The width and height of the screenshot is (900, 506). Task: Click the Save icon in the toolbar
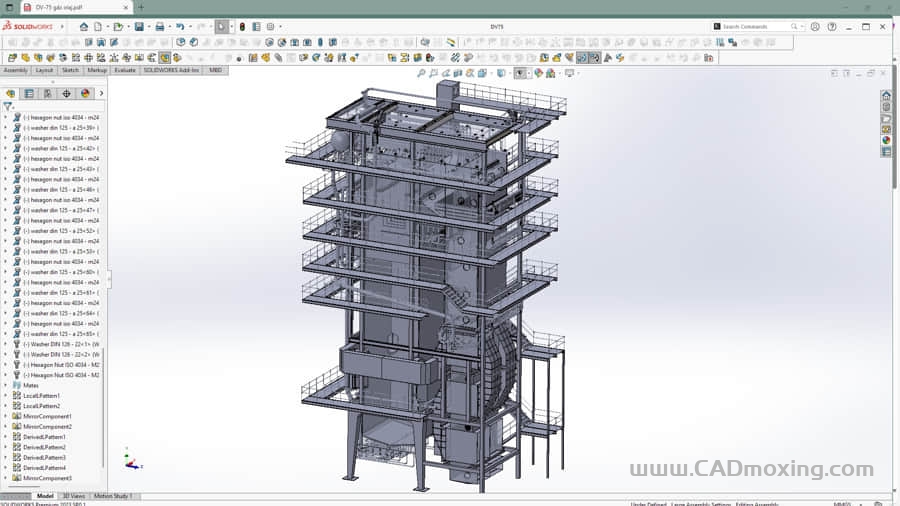[x=139, y=27]
